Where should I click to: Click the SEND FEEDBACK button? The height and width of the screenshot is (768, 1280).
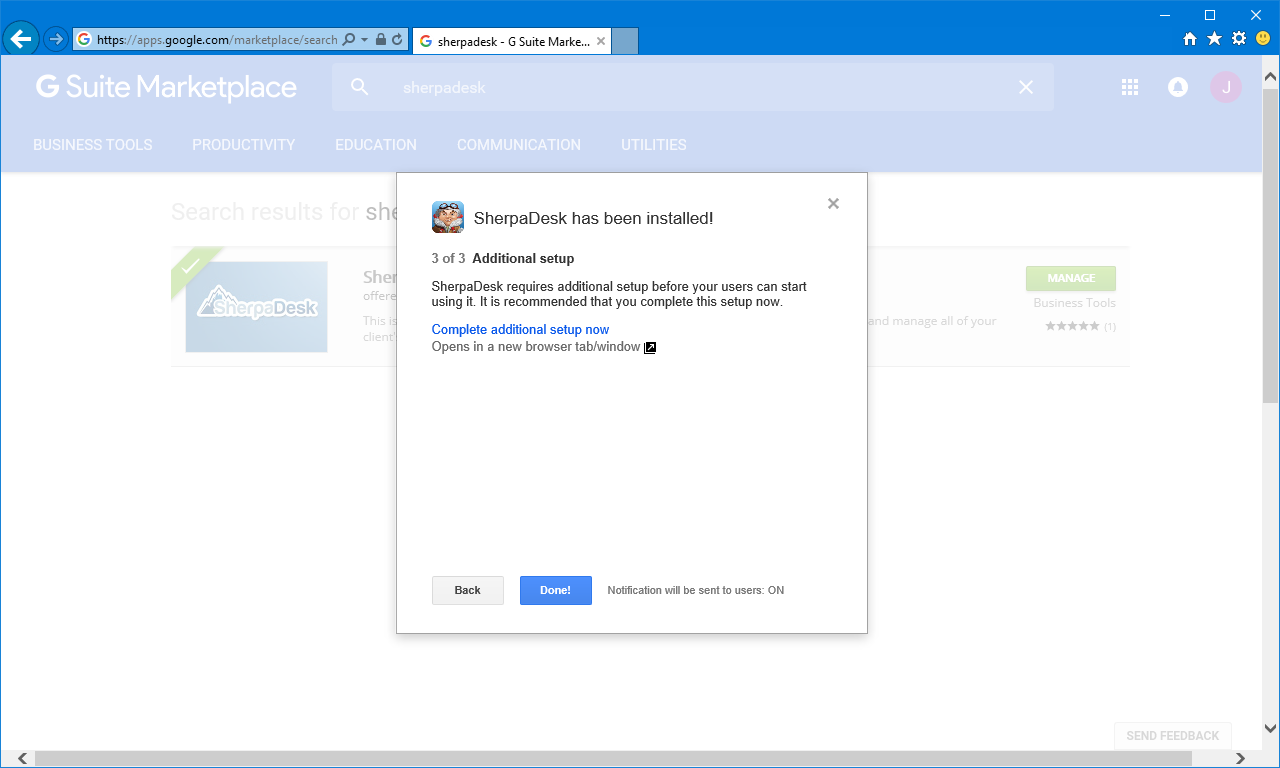(x=1172, y=735)
